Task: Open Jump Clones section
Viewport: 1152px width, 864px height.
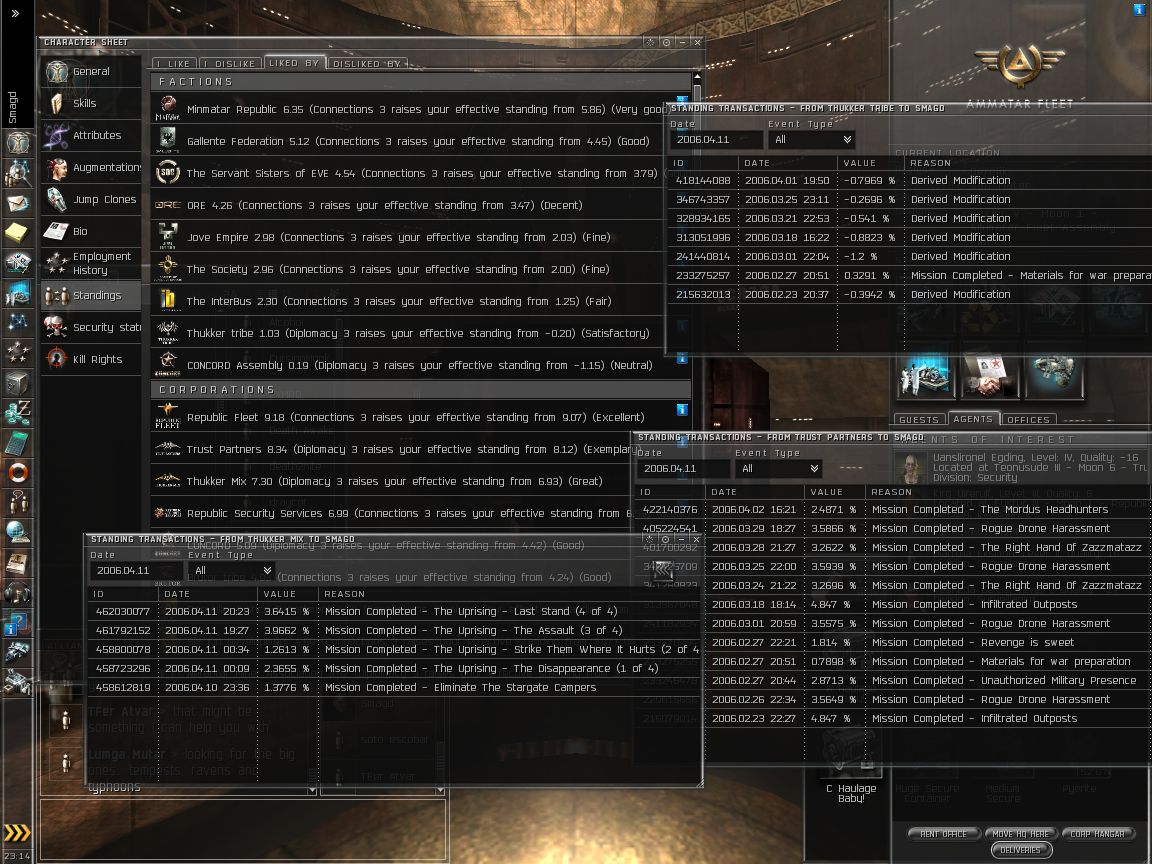Action: click(x=91, y=199)
